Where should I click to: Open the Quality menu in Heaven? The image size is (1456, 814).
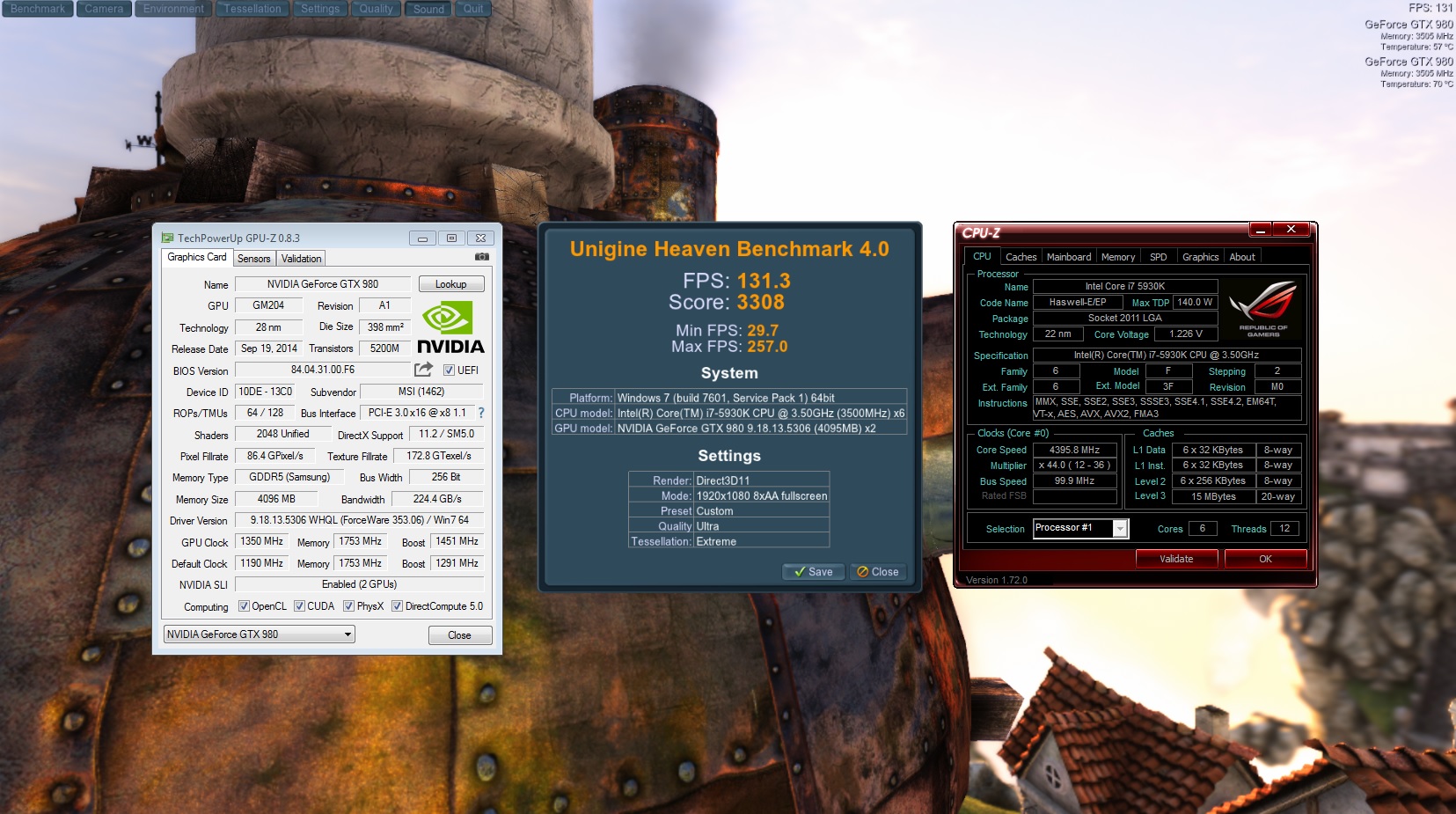tap(376, 9)
